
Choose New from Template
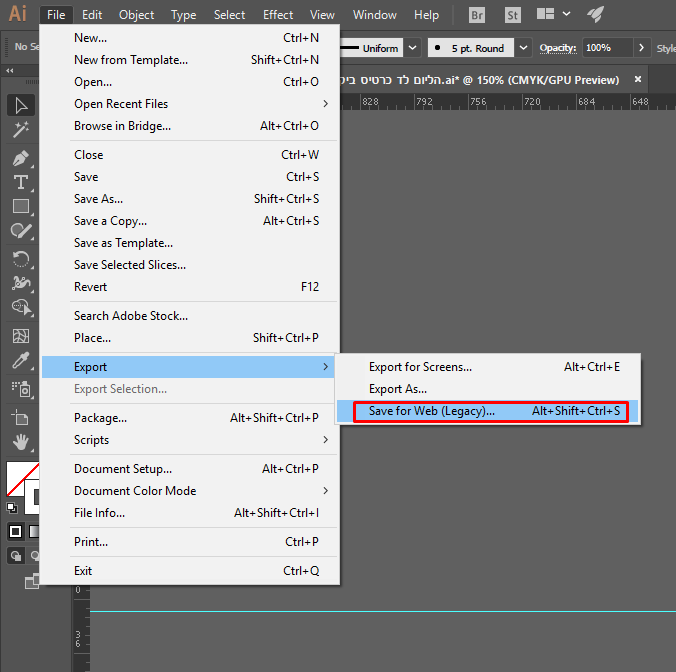click(x=189, y=59)
